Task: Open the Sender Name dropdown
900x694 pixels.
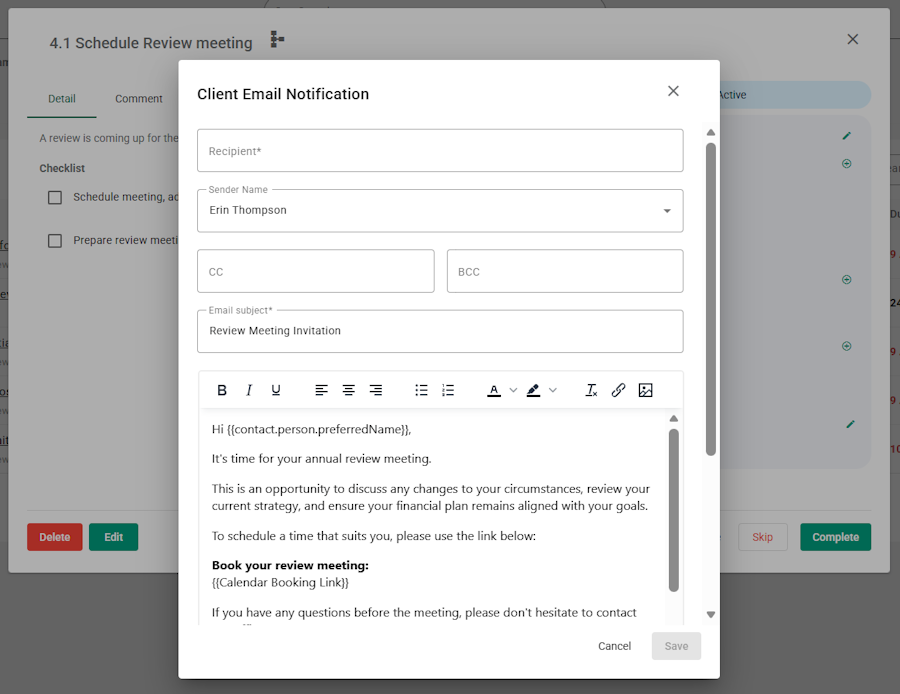Action: coord(440,211)
